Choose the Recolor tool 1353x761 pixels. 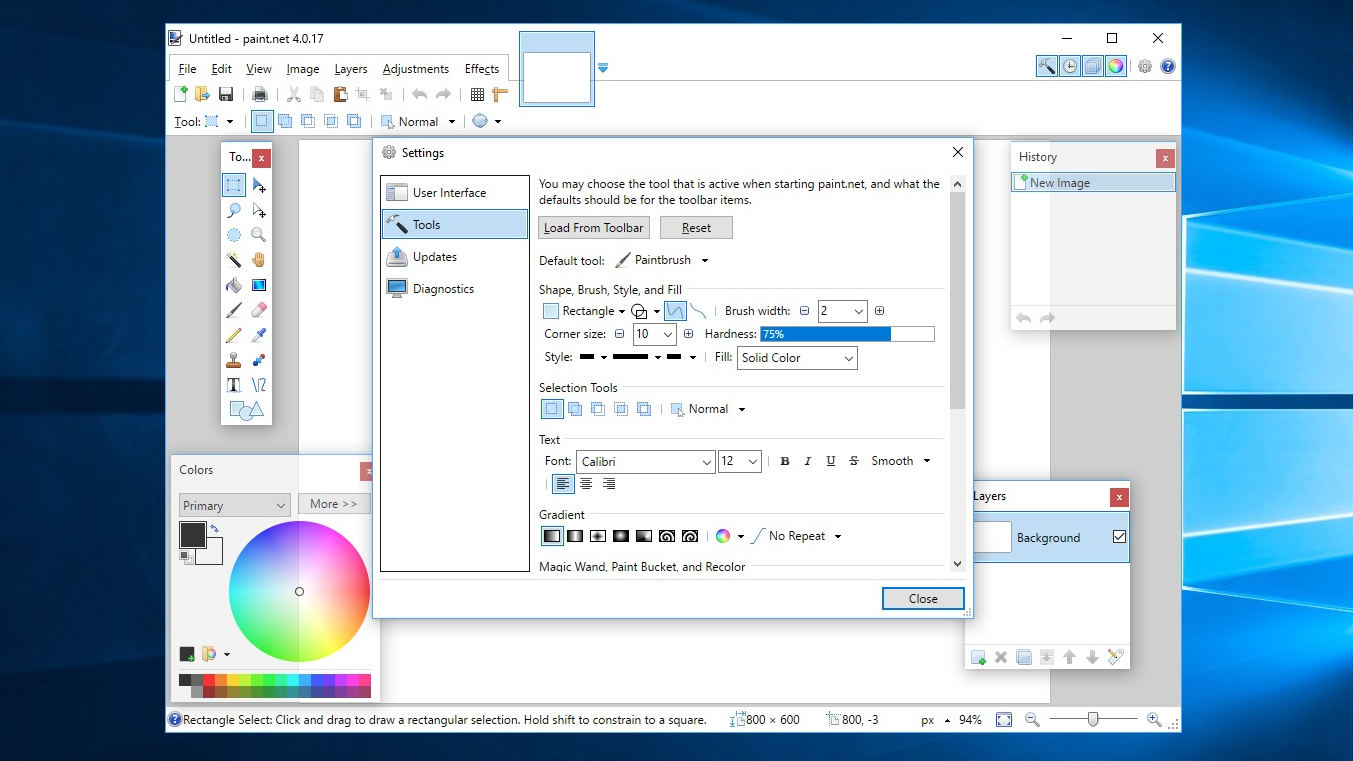coord(259,360)
